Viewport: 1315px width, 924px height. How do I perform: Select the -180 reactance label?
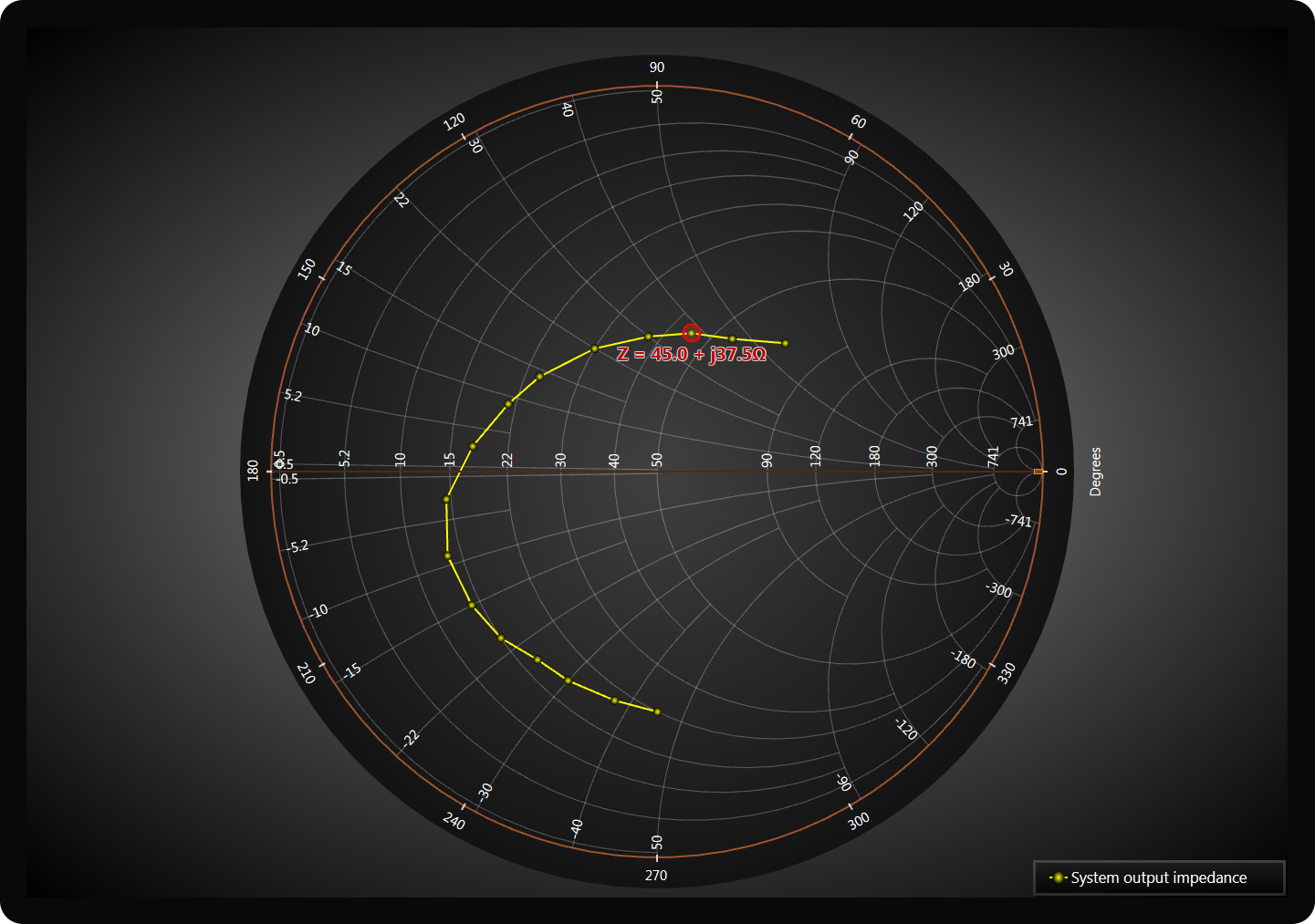(x=964, y=659)
